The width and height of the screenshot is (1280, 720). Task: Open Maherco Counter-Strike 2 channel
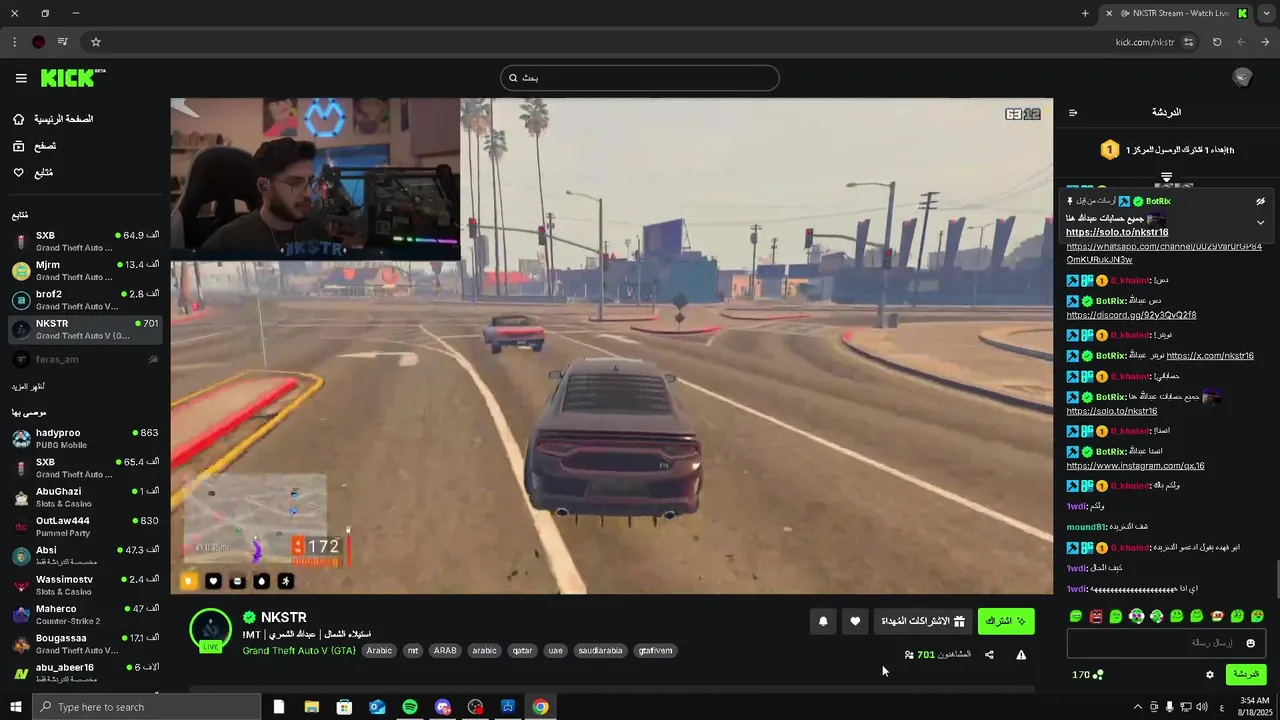tap(85, 614)
